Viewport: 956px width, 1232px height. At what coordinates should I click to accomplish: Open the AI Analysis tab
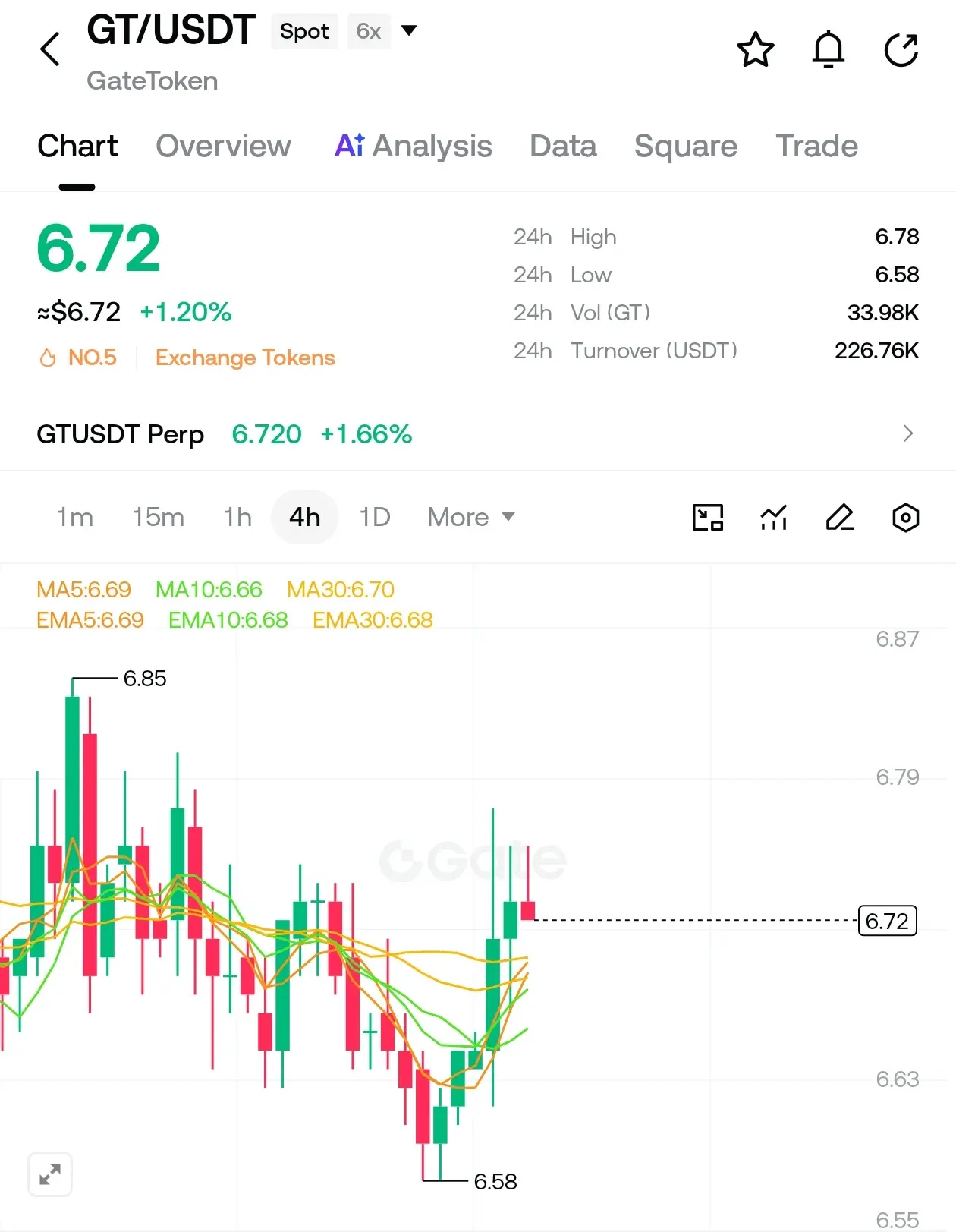414,146
